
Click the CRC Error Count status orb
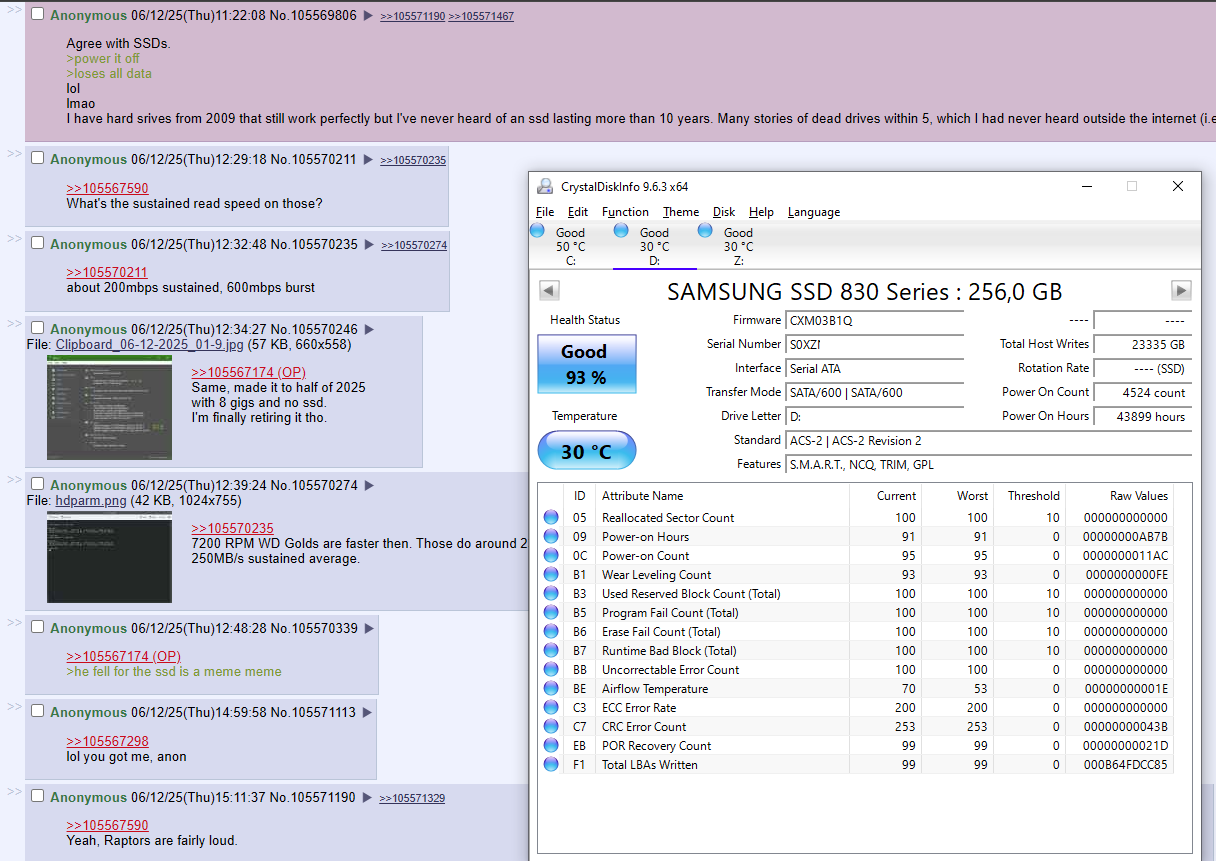click(x=551, y=727)
